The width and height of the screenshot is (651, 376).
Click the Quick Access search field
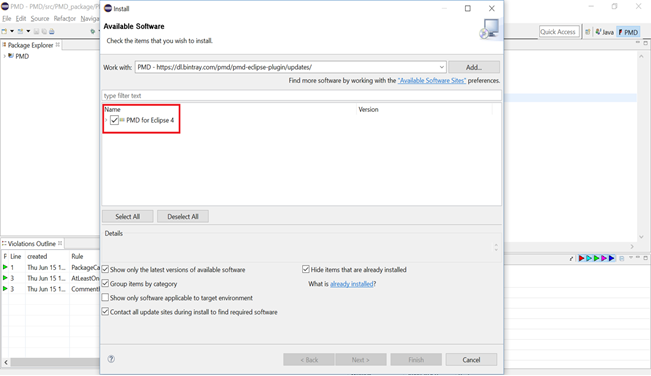tap(559, 32)
